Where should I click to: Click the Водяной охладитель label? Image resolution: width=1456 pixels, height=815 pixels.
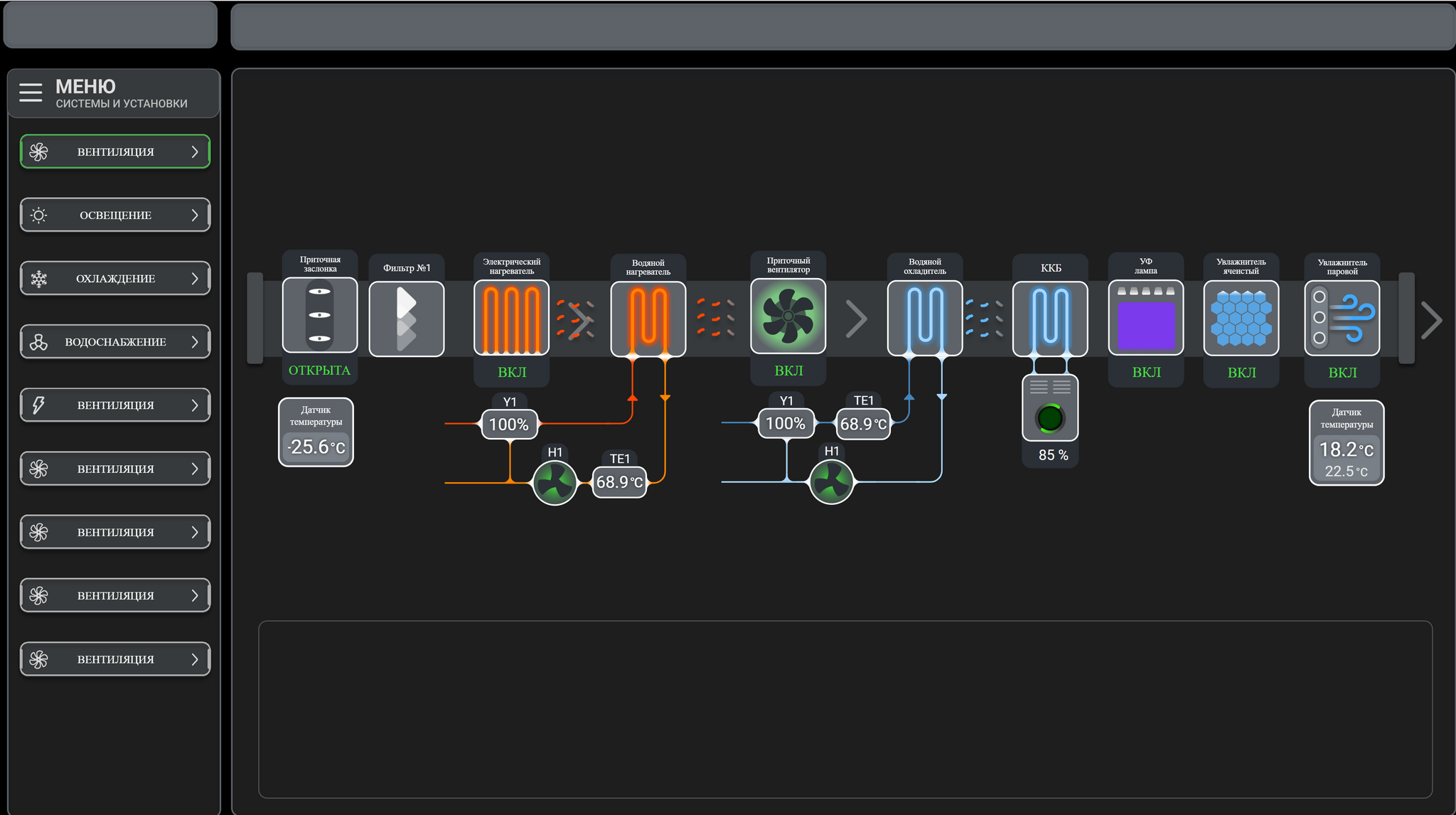click(x=925, y=266)
